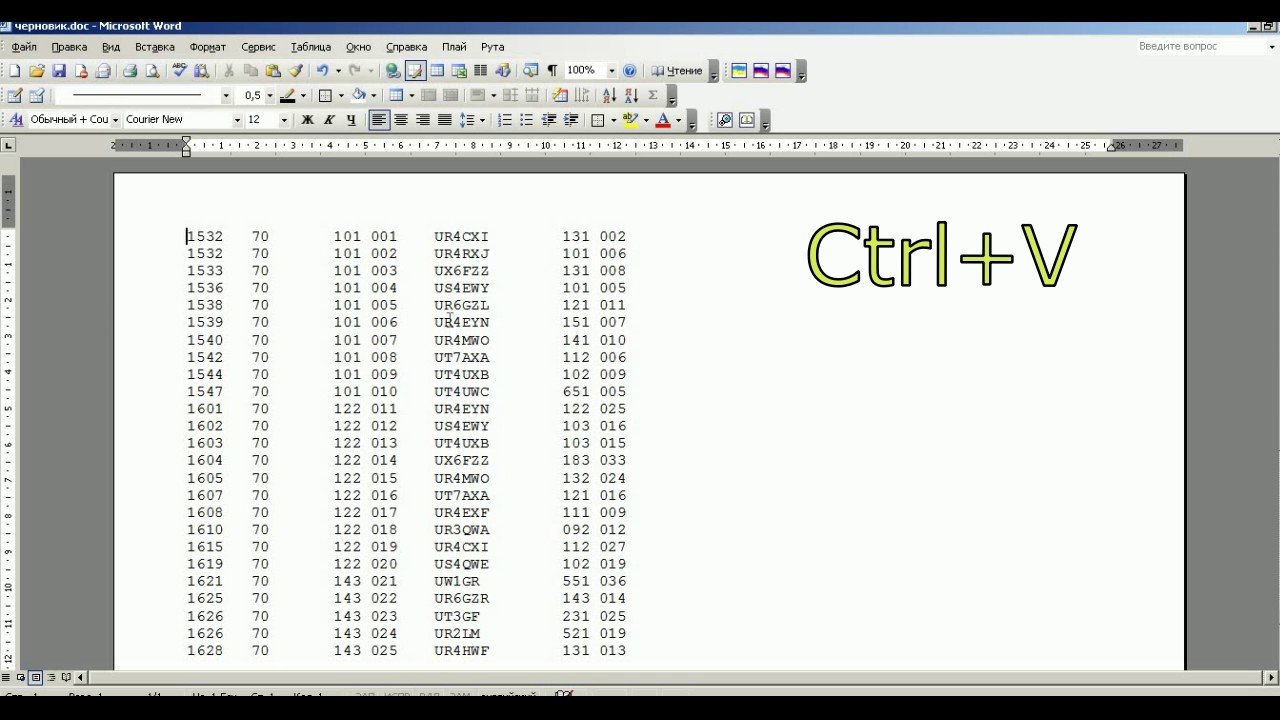
Task: Click the Paste clipboard icon
Action: pyautogui.click(x=273, y=71)
